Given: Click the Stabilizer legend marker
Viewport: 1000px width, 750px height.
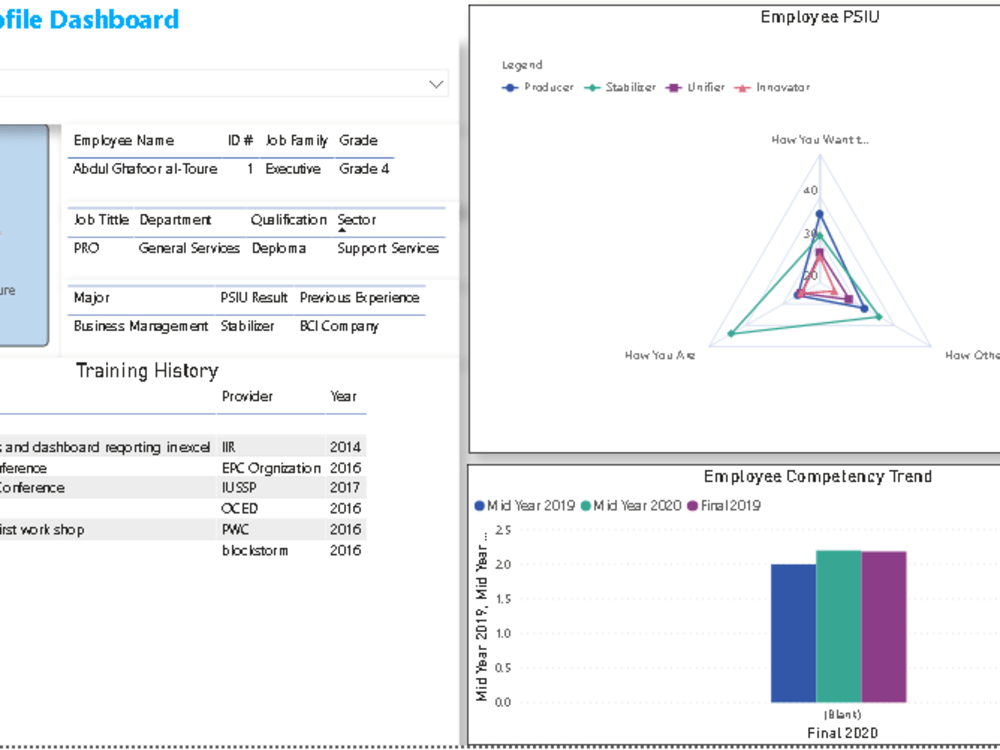Looking at the screenshot, I should pos(592,88).
